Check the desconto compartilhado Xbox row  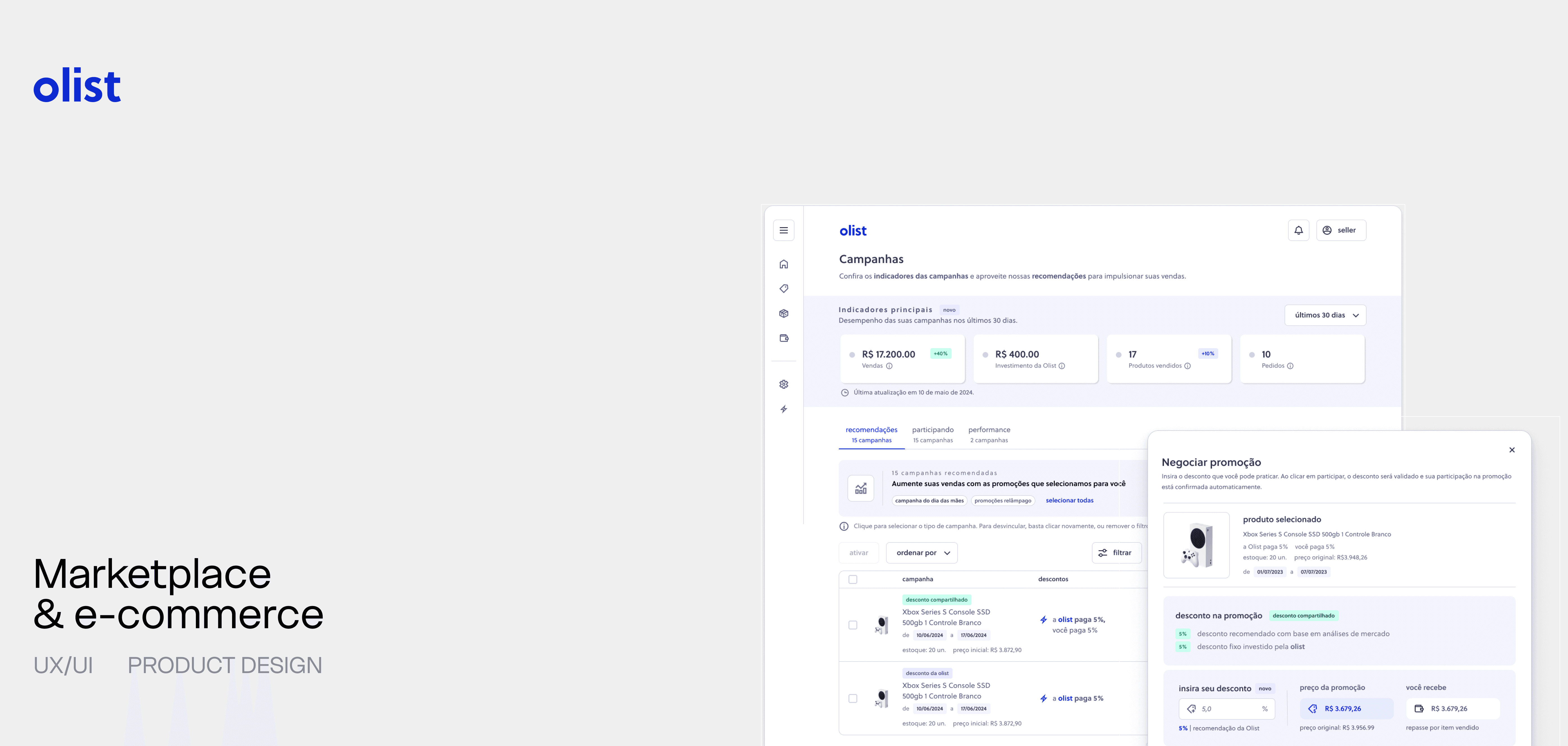coord(853,625)
